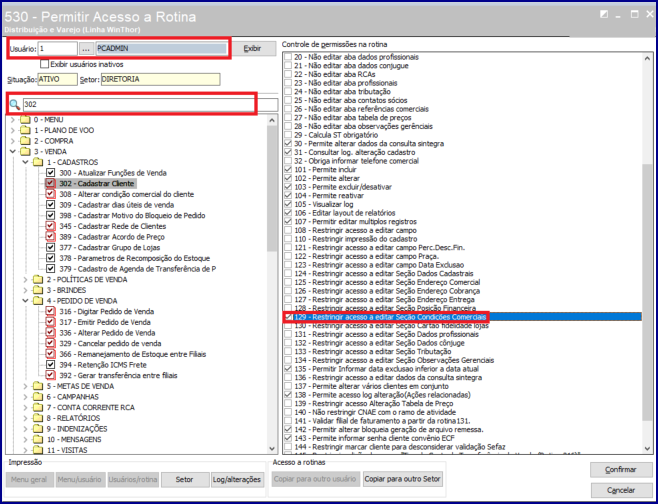
Task: Click the Cancelar button
Action: (620, 490)
